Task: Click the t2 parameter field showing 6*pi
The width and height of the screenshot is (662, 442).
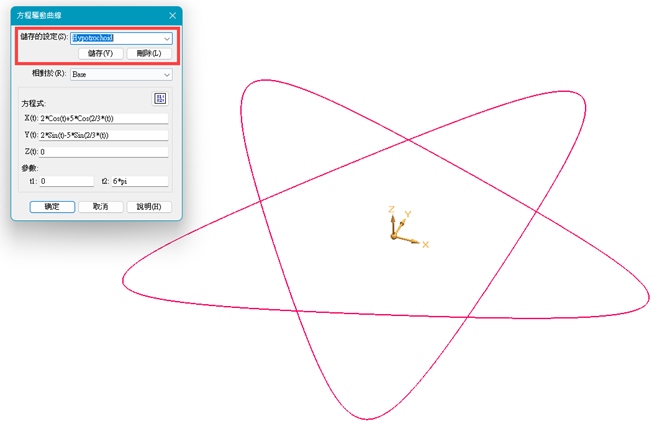Action: point(140,182)
